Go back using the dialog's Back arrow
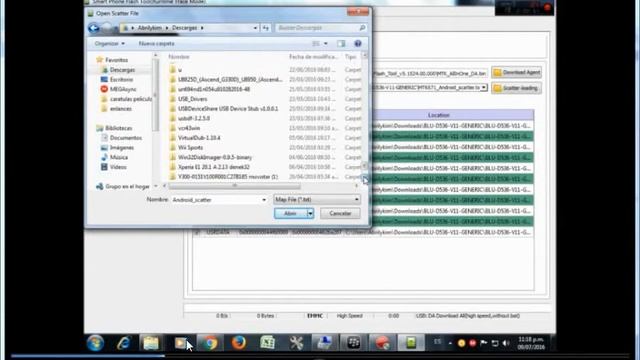640x360 pixels. point(93,28)
